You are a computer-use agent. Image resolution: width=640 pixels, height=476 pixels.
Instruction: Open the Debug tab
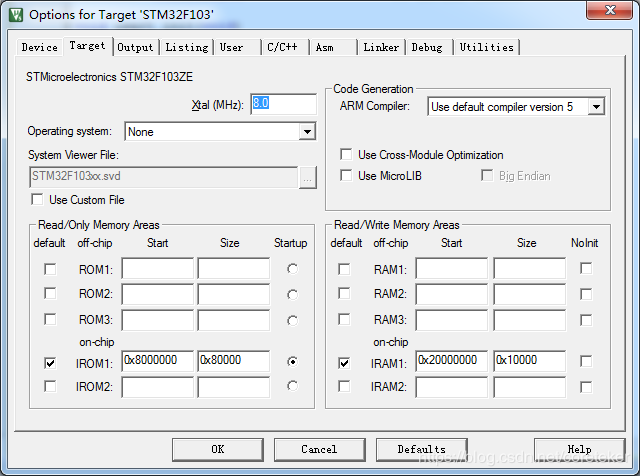(429, 47)
